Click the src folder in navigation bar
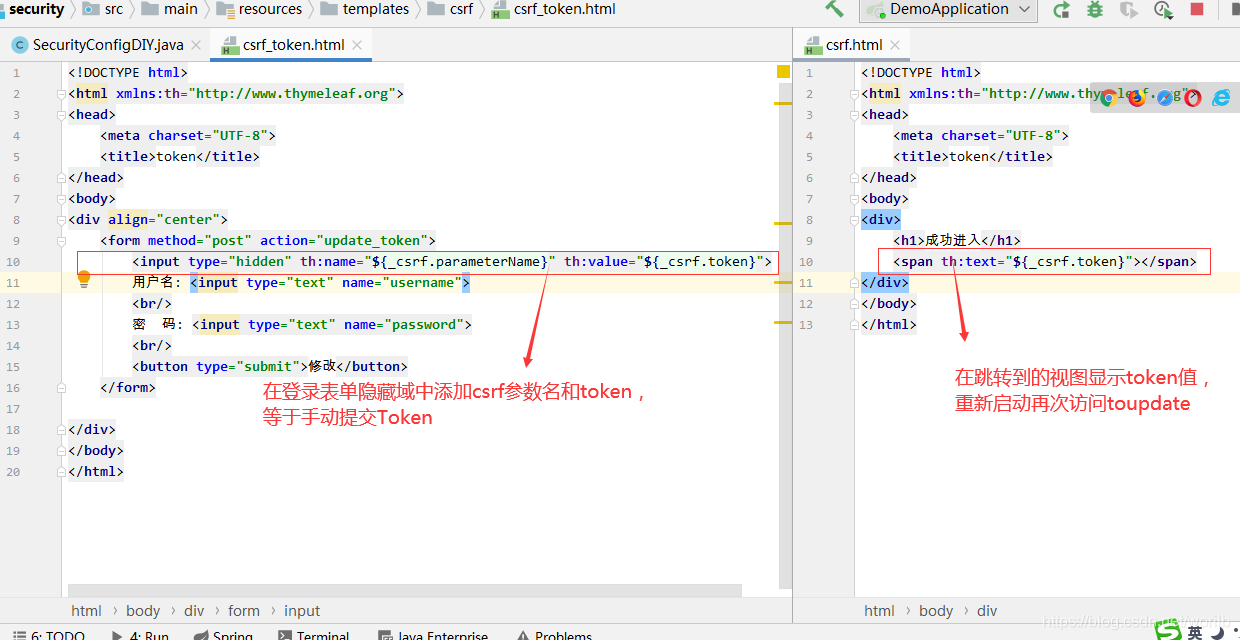This screenshot has width=1240, height=640. tap(104, 9)
